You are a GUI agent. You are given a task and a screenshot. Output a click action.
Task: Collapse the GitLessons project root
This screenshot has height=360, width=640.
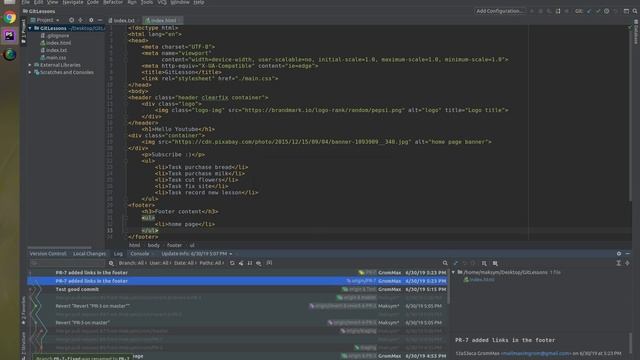(x=30, y=28)
